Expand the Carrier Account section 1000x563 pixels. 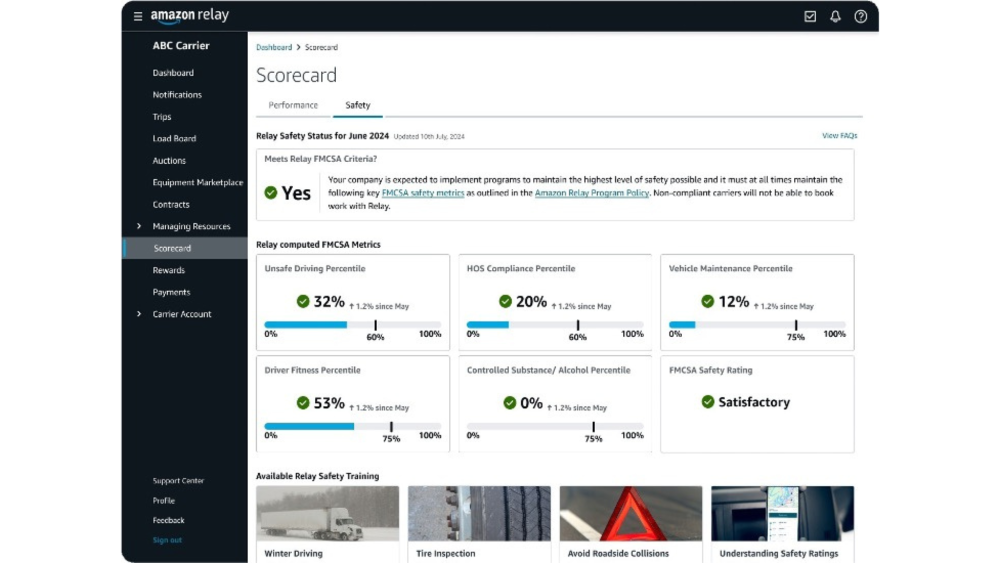(139, 314)
